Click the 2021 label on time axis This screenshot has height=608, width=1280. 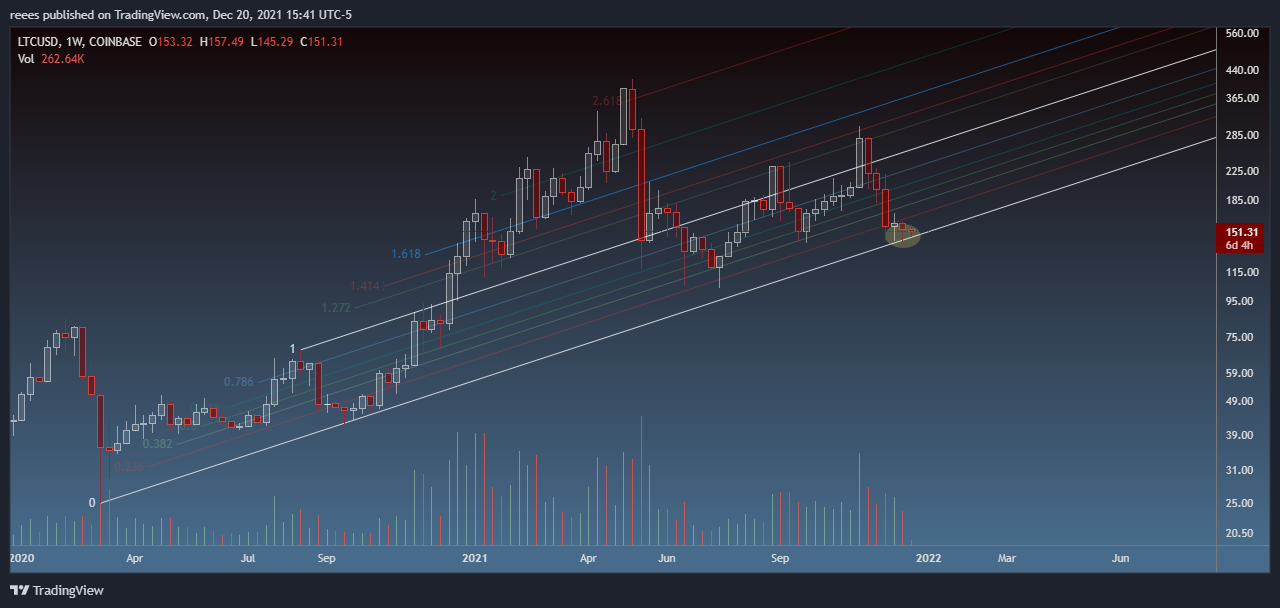(x=474, y=558)
